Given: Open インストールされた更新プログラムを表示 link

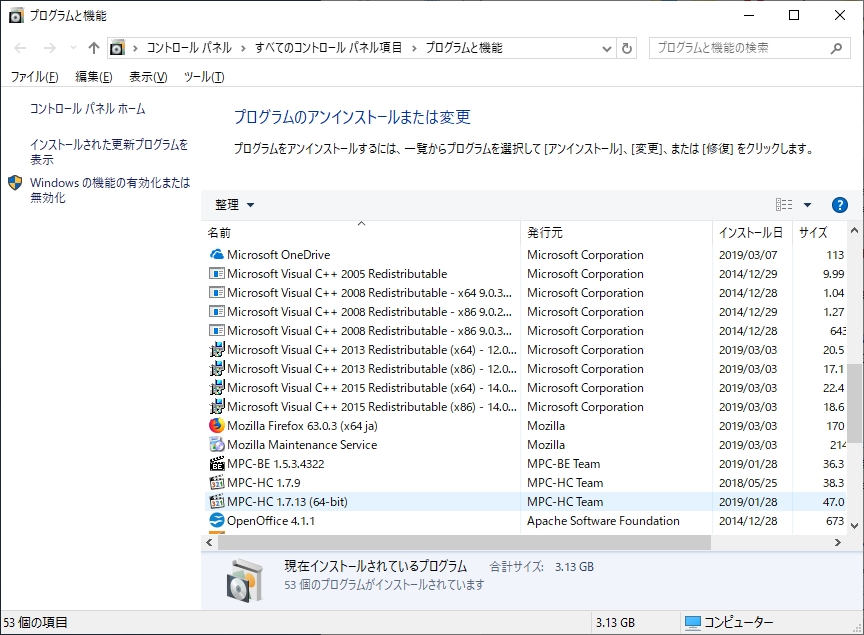Looking at the screenshot, I should [109, 152].
